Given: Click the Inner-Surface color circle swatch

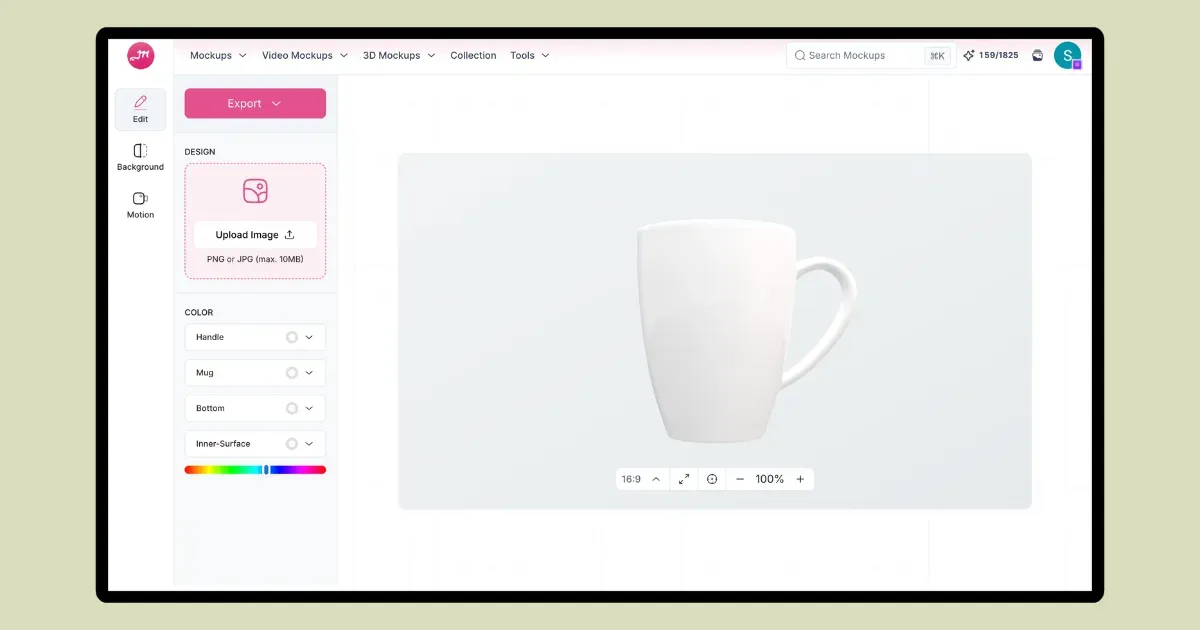Looking at the screenshot, I should coord(292,444).
